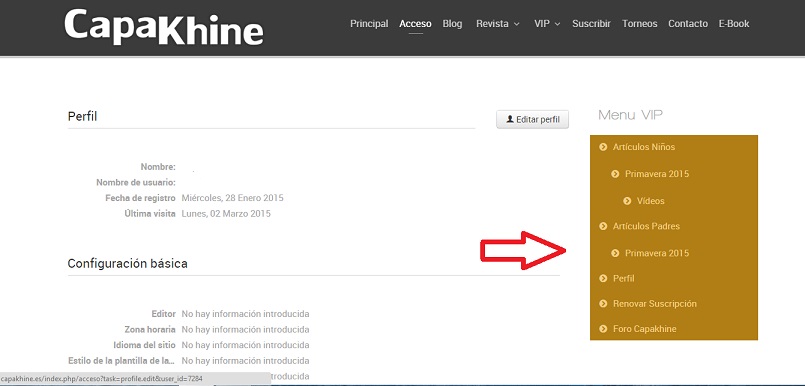Open the Principal menu item
The image size is (805, 386).
[x=369, y=24]
